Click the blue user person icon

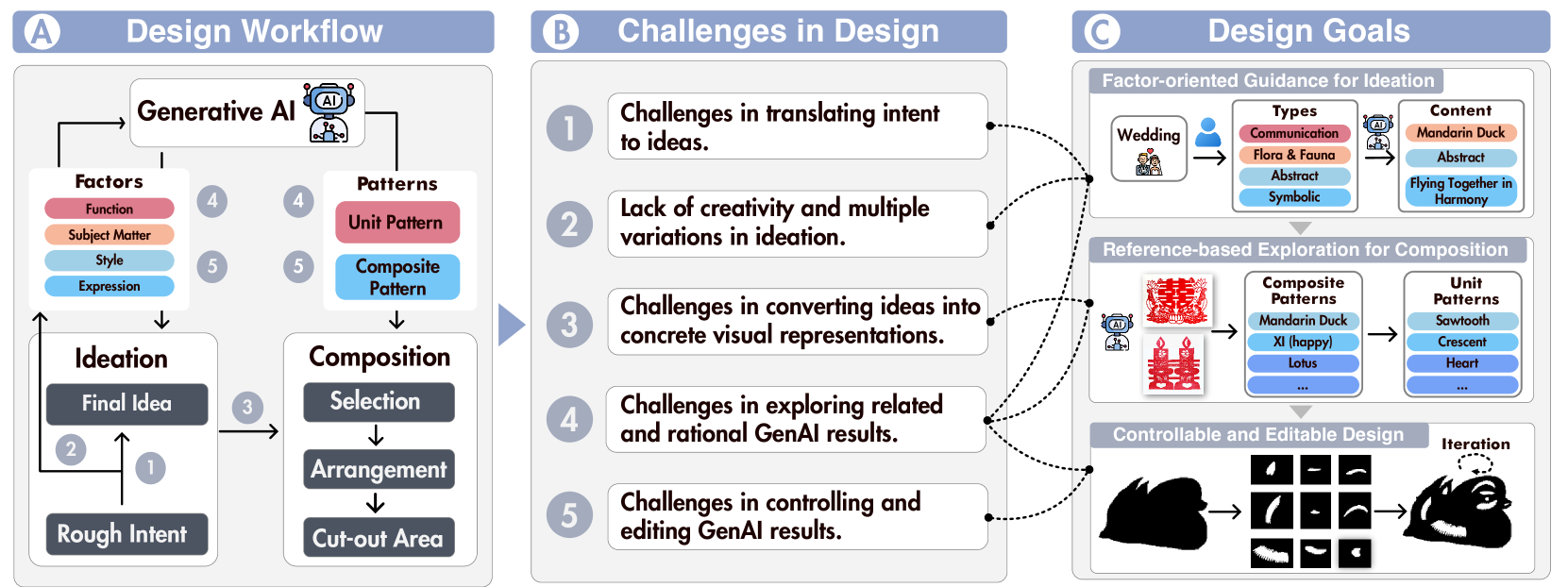coord(1207,133)
